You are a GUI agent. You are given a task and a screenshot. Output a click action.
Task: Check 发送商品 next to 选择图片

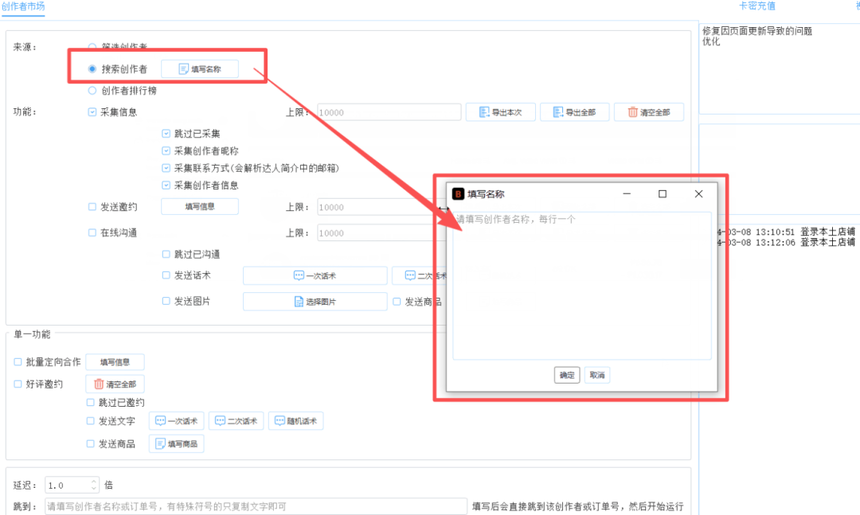397,302
